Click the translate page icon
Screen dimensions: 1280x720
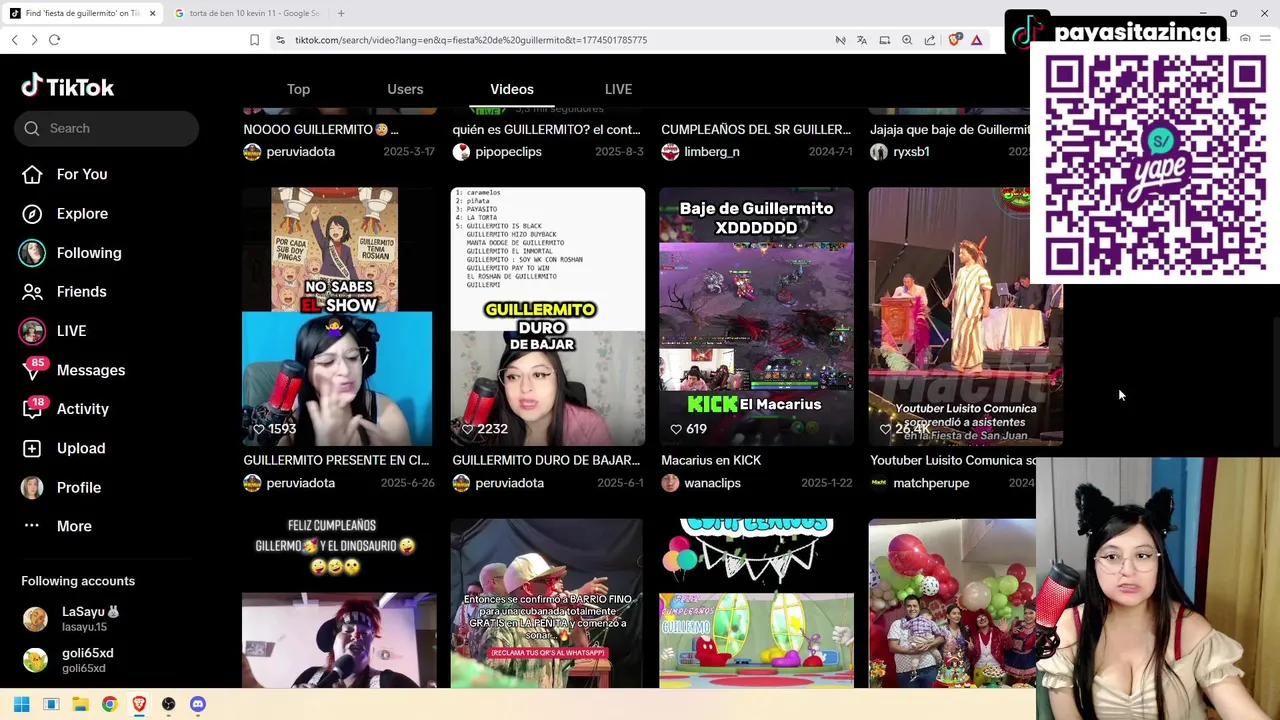click(x=862, y=40)
